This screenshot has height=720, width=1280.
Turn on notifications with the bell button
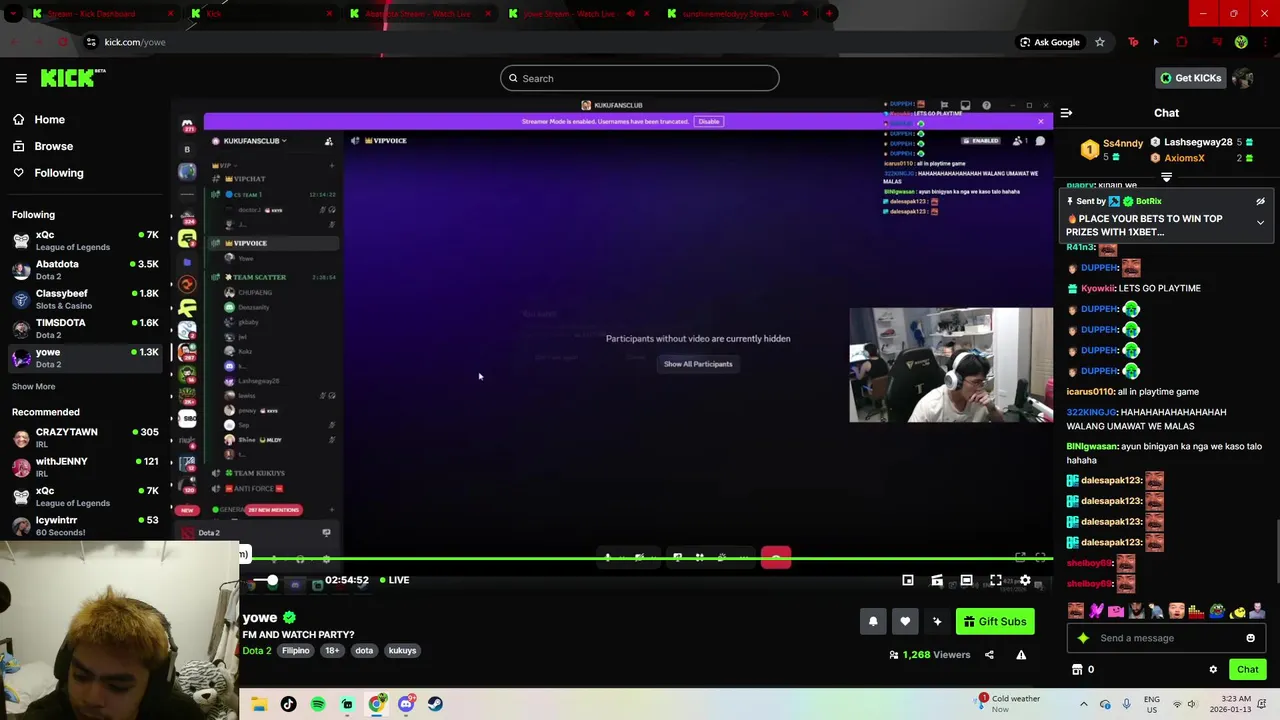(x=873, y=622)
